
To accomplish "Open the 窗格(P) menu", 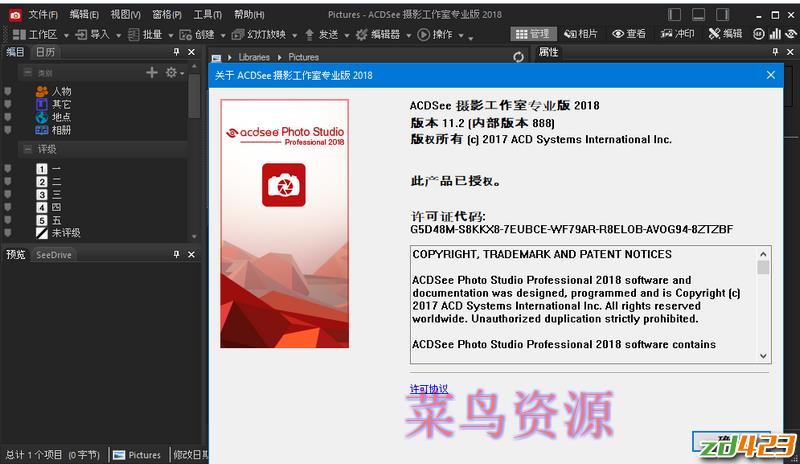I will [167, 15].
